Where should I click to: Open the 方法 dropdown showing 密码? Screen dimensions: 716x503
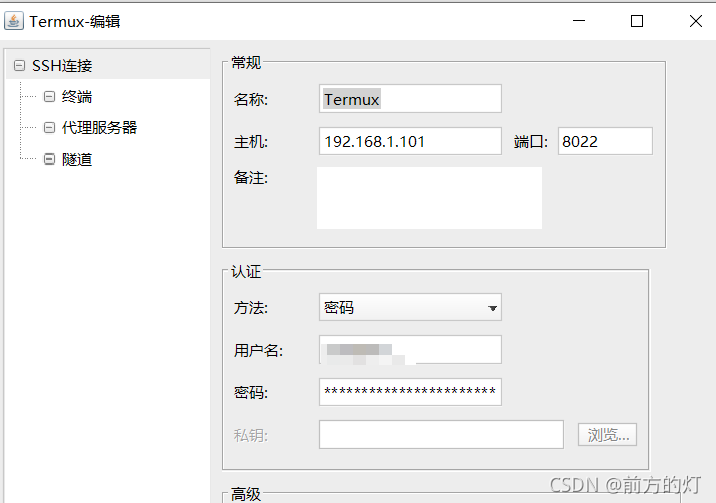pos(410,307)
